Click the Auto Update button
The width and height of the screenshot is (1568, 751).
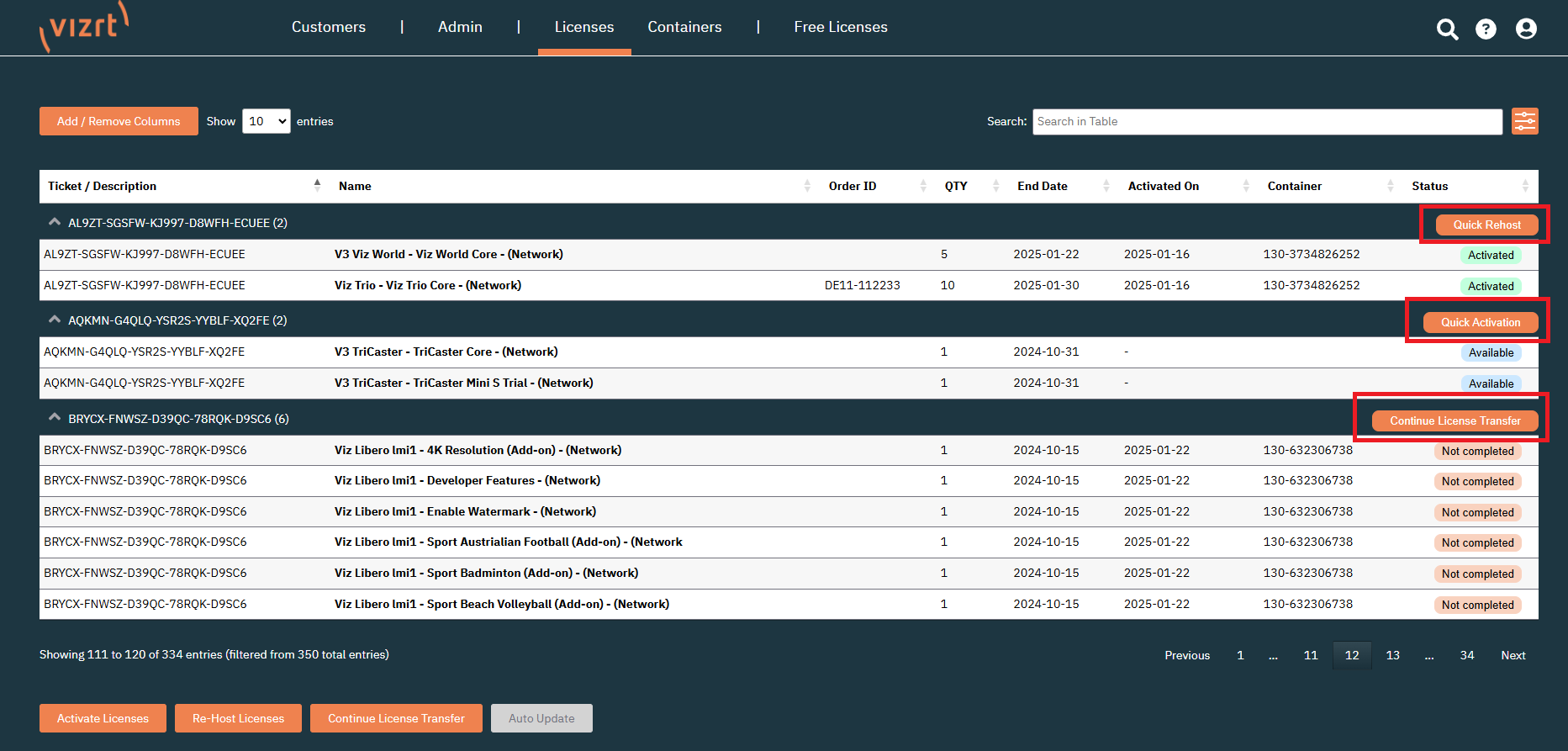541,718
